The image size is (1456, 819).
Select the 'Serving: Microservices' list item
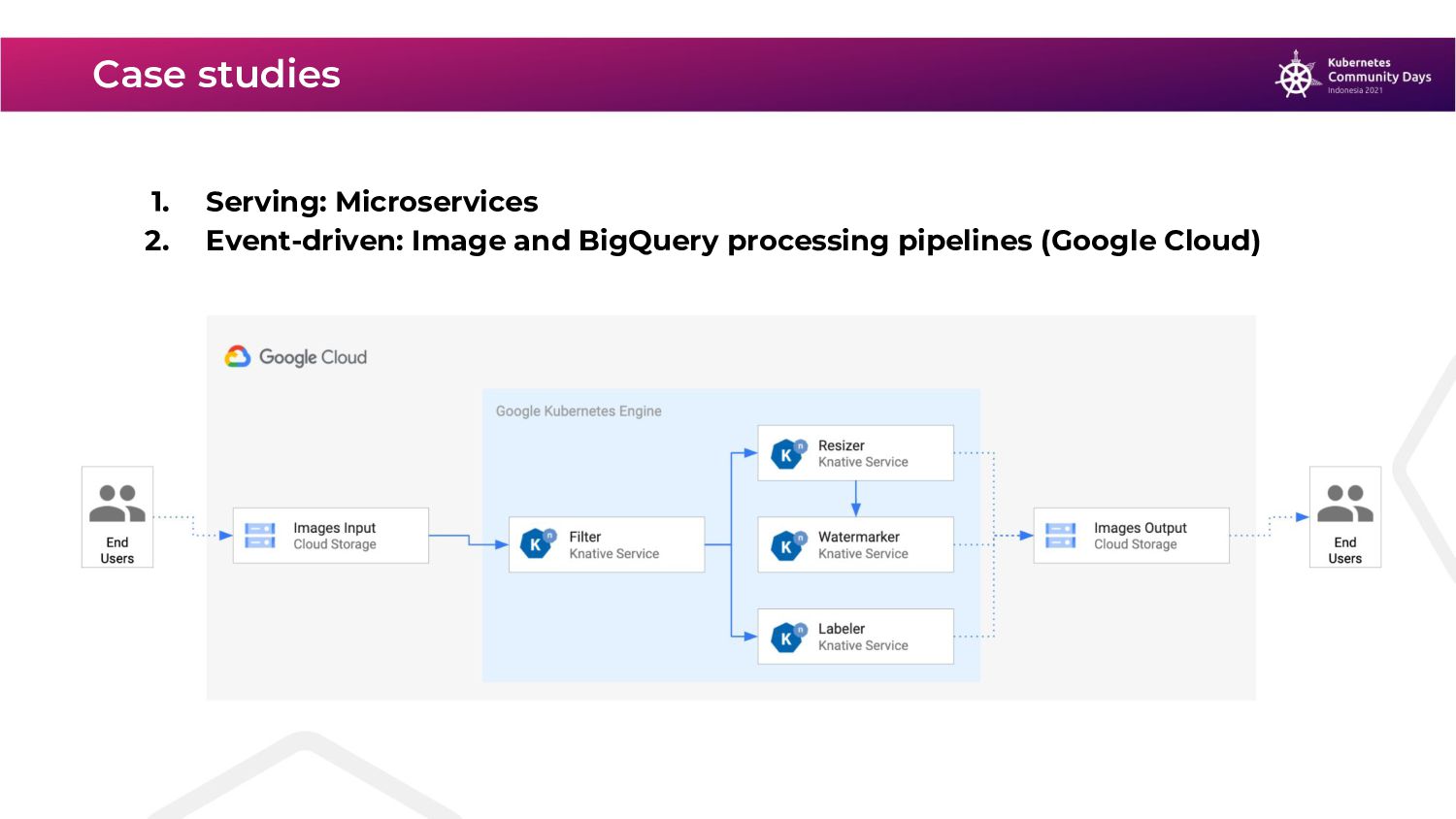click(x=372, y=202)
